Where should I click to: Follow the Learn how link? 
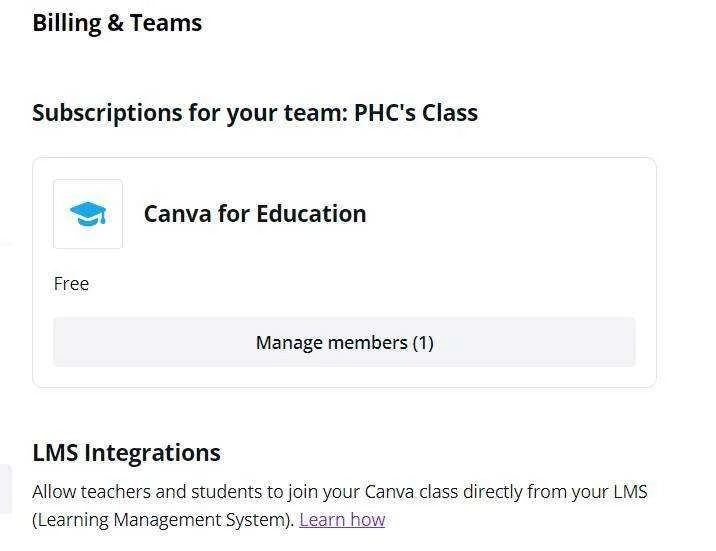pyautogui.click(x=342, y=520)
